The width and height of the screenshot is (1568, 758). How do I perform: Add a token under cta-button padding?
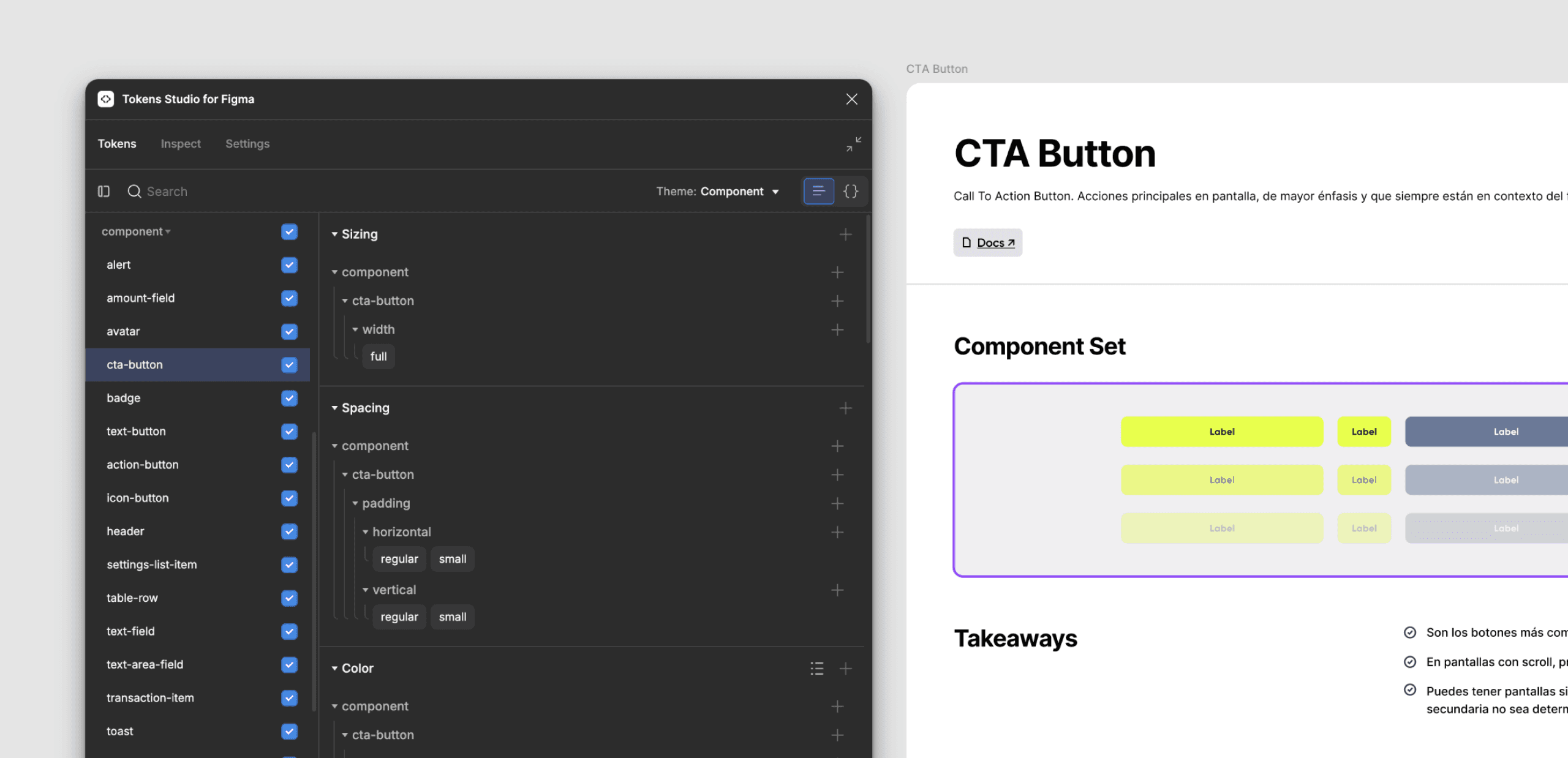[x=837, y=503]
